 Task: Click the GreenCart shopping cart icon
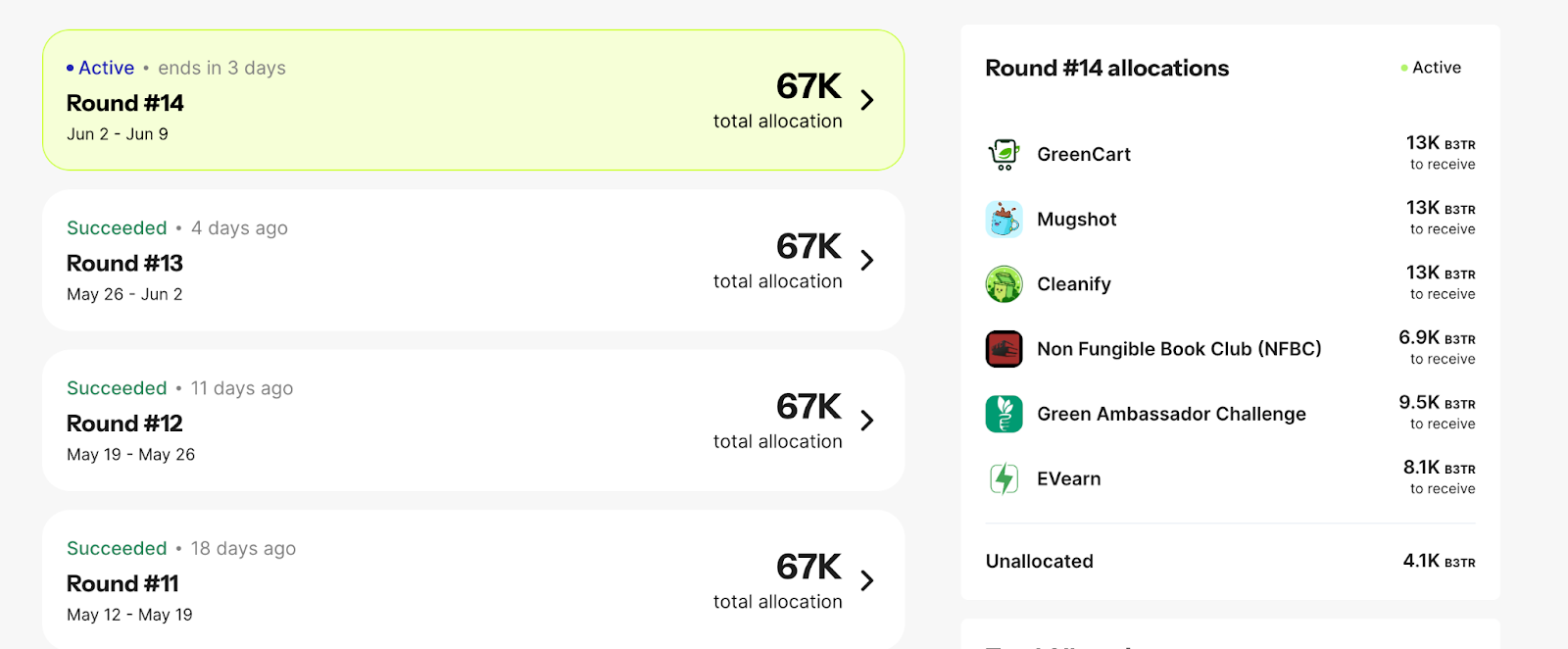1004,154
